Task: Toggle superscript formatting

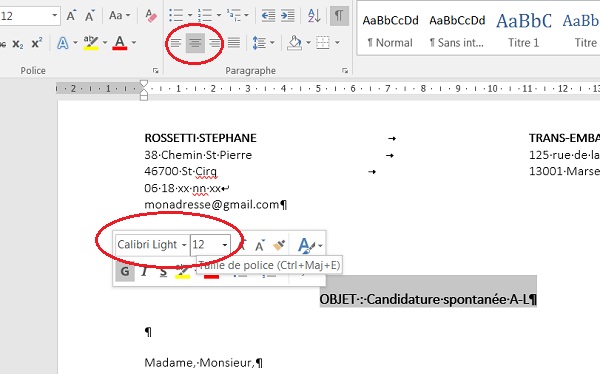Action: 37,43
